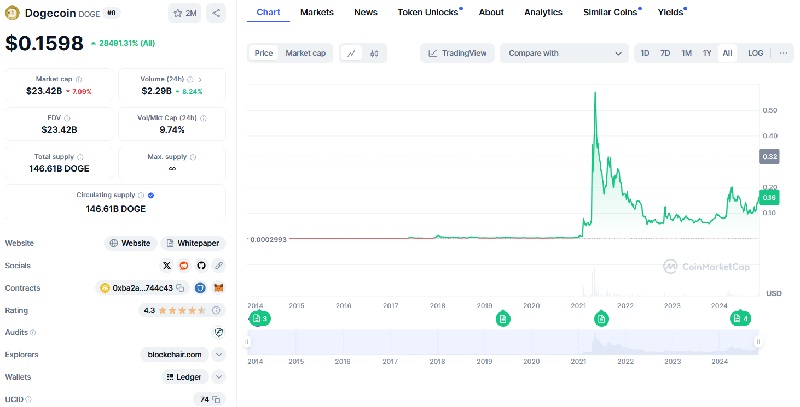Switch to line chart icon
Screen dimensions: 800x407
tap(351, 53)
